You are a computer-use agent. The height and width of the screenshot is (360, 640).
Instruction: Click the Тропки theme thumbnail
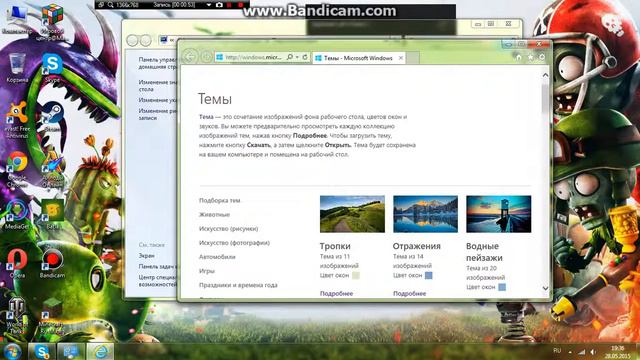[x=352, y=214]
